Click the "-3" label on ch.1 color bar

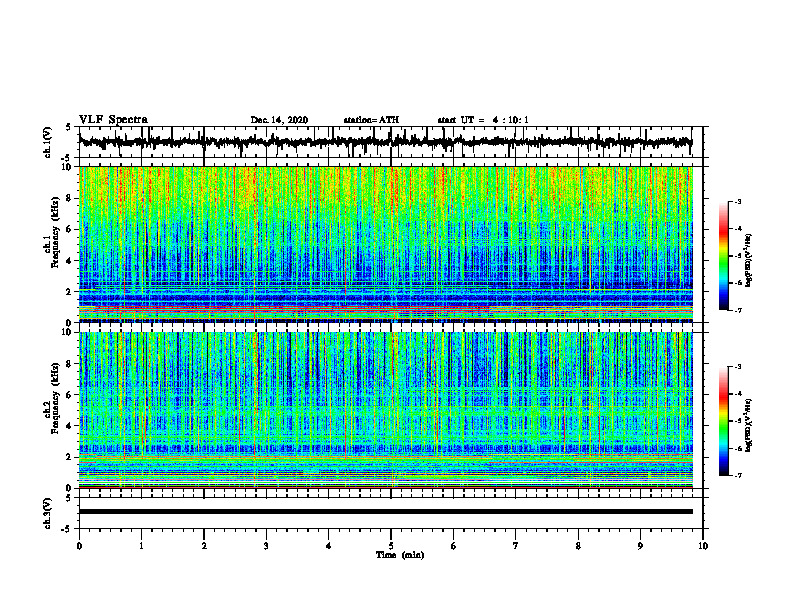[x=737, y=201]
